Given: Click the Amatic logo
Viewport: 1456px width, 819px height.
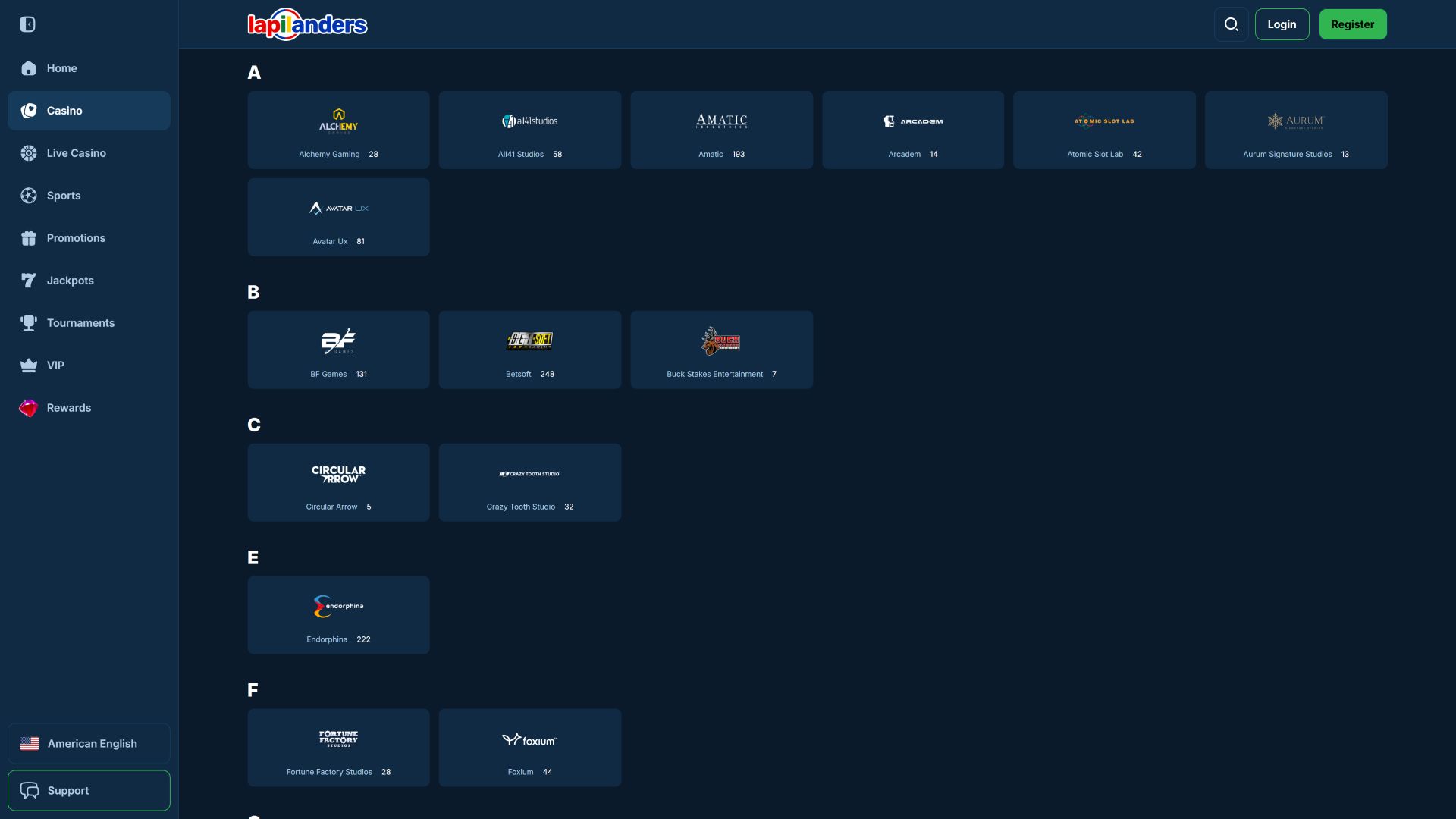Looking at the screenshot, I should [722, 121].
